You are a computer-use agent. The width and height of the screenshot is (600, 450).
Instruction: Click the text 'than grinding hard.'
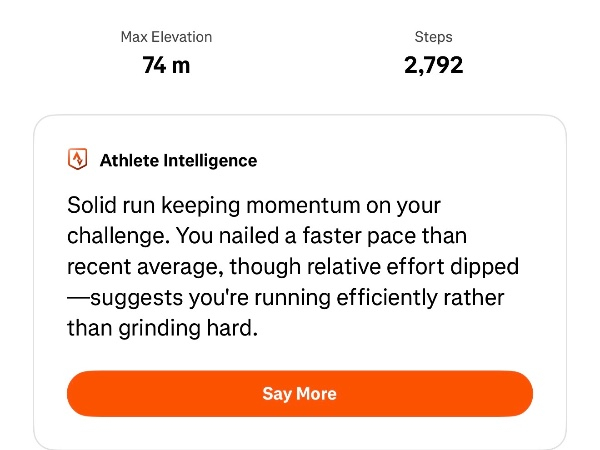coord(163,328)
